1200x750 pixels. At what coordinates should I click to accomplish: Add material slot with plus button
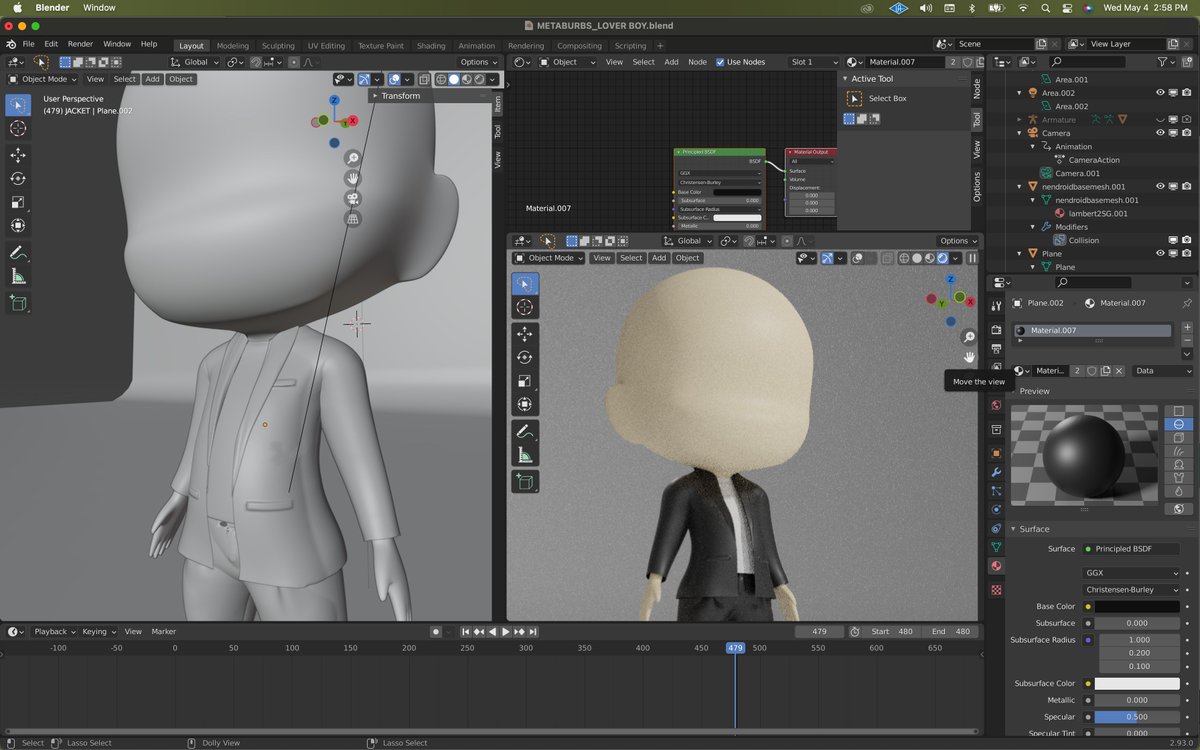point(1187,327)
